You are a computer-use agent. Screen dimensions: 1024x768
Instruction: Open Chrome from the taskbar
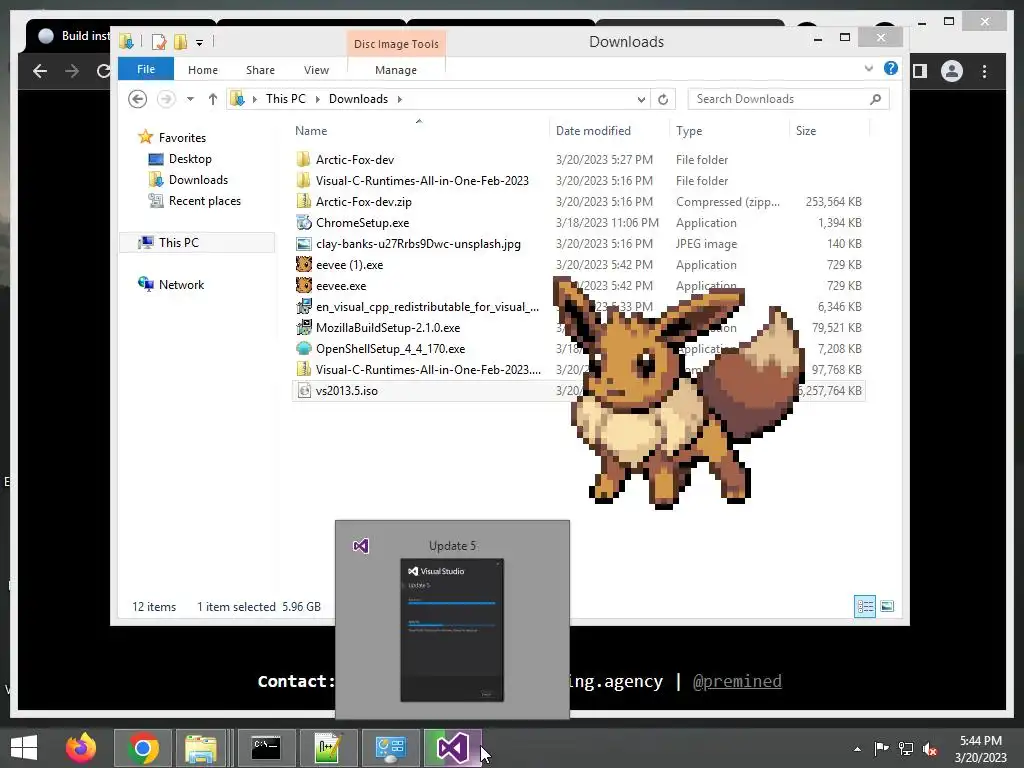click(143, 748)
